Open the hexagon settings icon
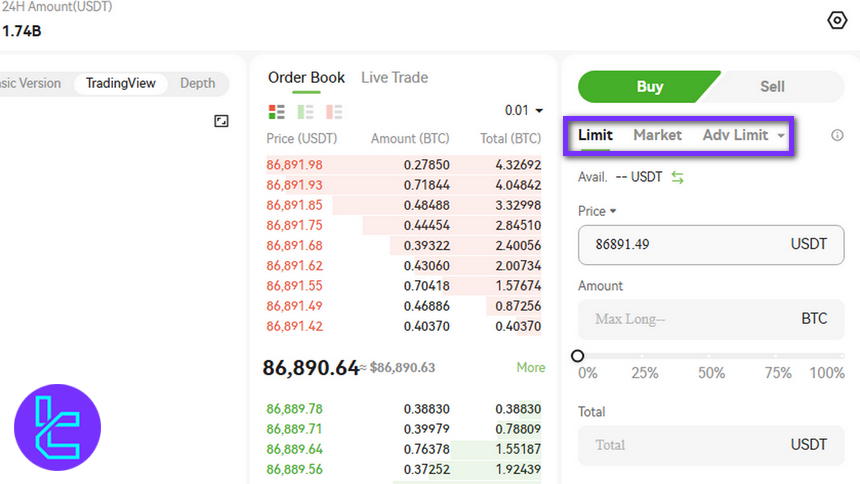Viewport: 860px width, 484px height. click(x=837, y=20)
